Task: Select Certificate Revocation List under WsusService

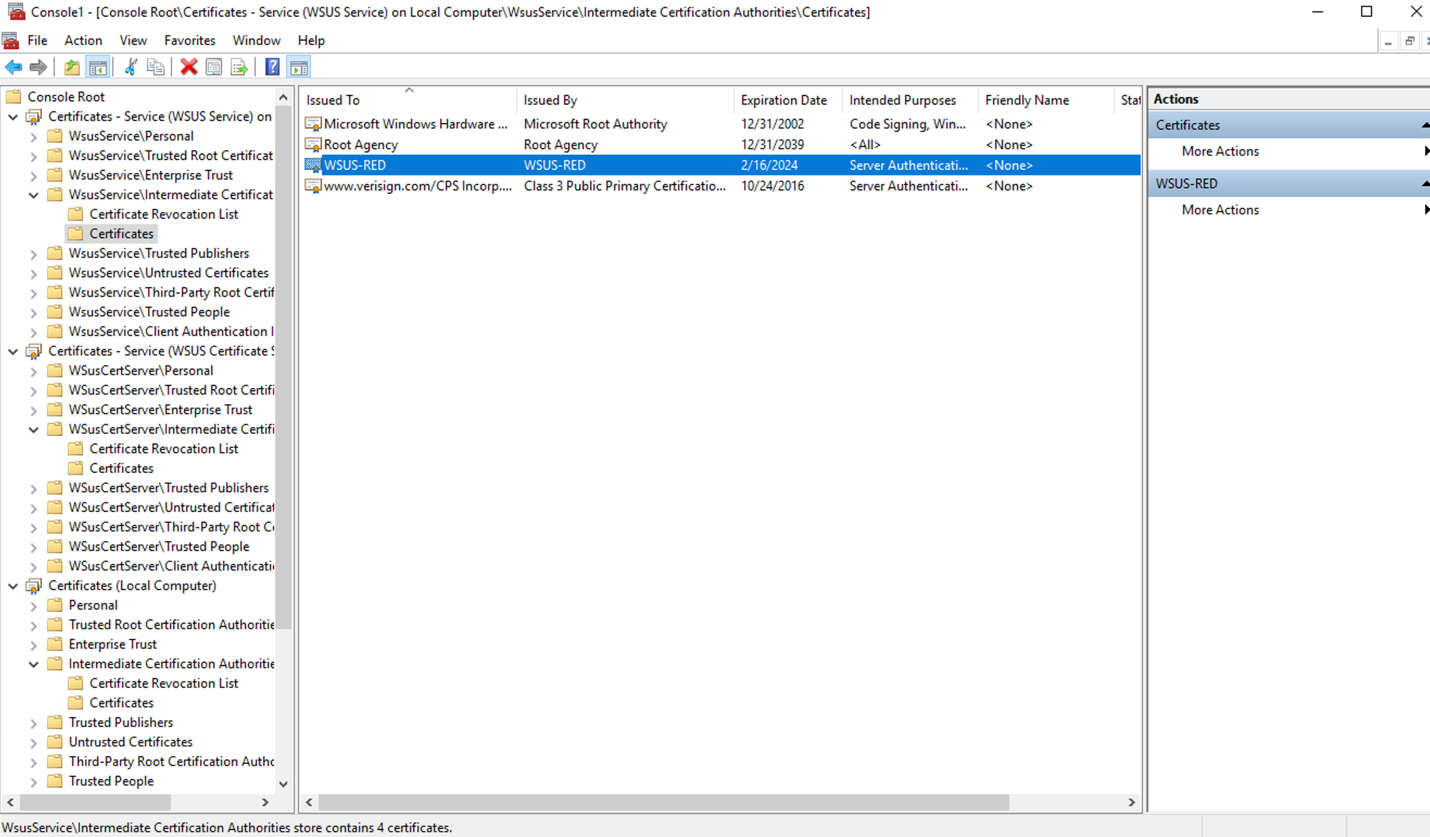Action: (164, 214)
